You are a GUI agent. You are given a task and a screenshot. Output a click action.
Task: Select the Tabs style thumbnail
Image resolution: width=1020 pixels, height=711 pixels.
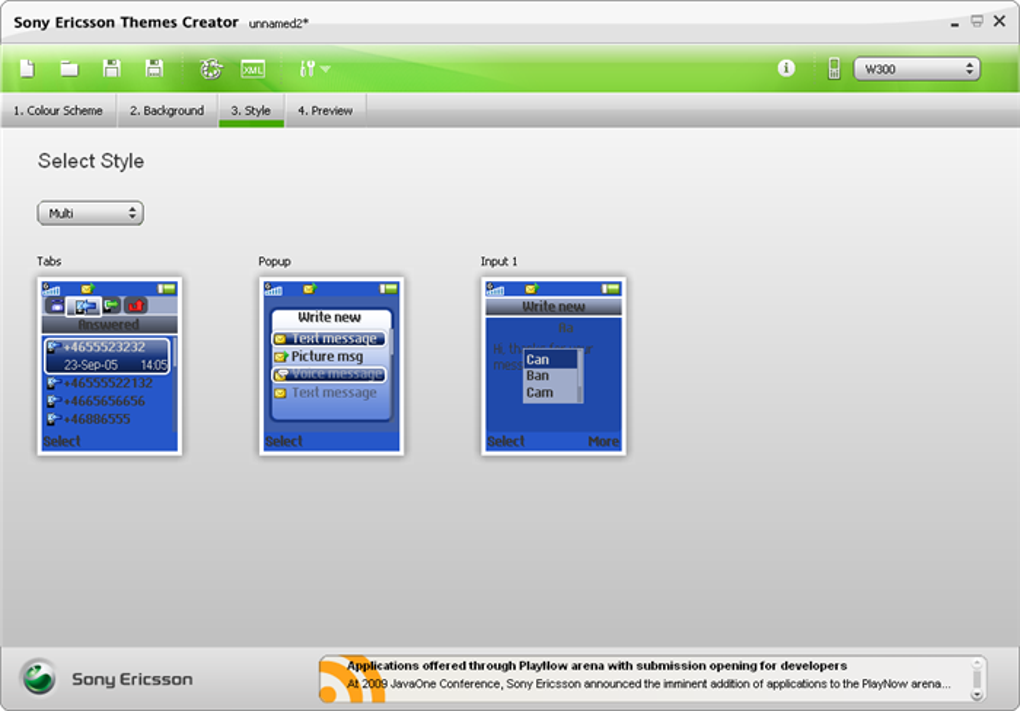pos(109,366)
